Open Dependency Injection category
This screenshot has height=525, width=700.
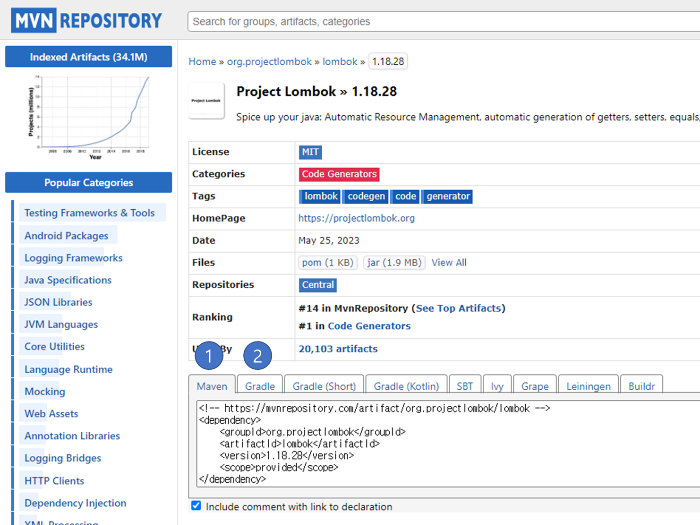coord(75,503)
